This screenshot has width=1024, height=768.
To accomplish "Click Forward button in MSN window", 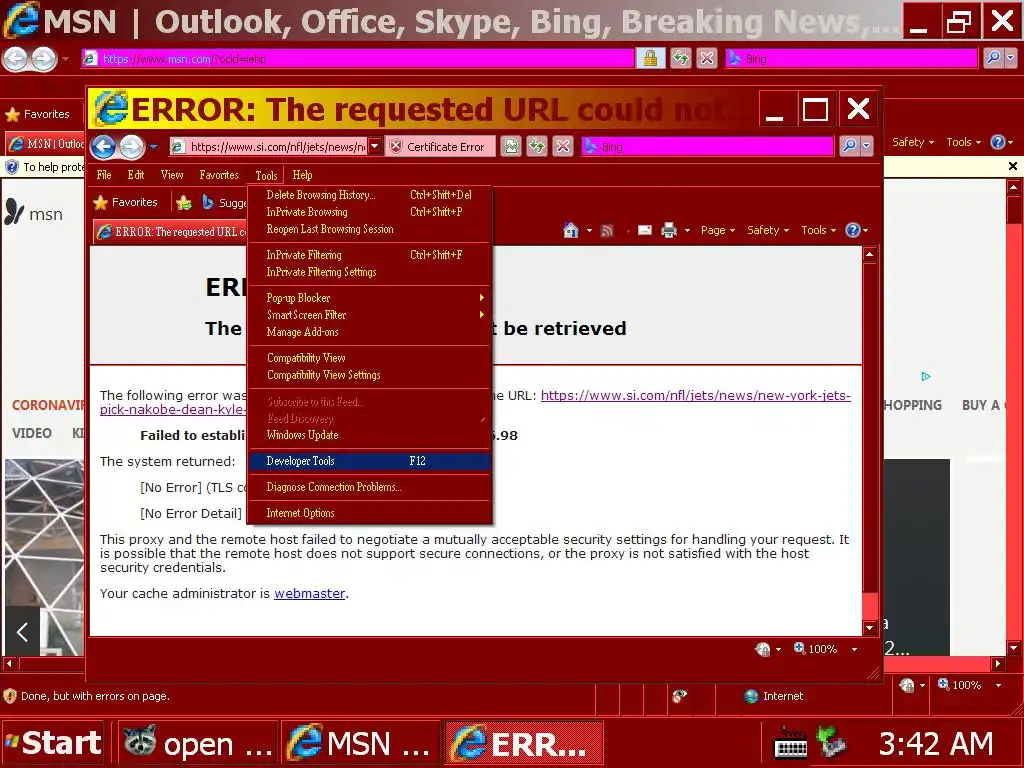I will (44, 59).
